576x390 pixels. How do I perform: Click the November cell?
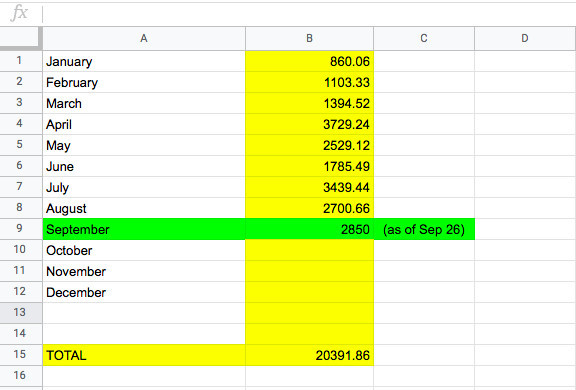(144, 271)
